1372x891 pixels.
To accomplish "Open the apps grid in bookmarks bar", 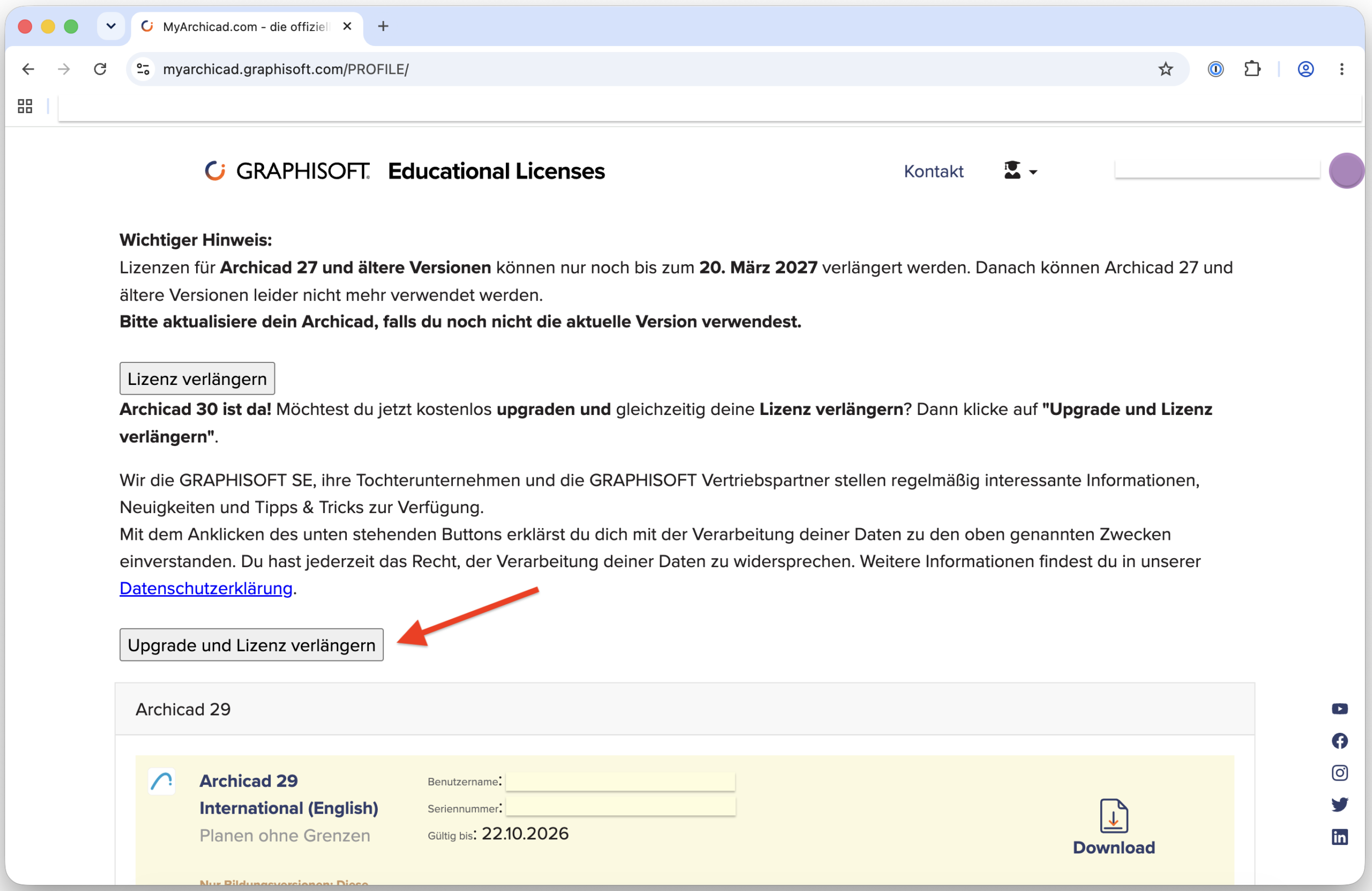I will [25, 106].
